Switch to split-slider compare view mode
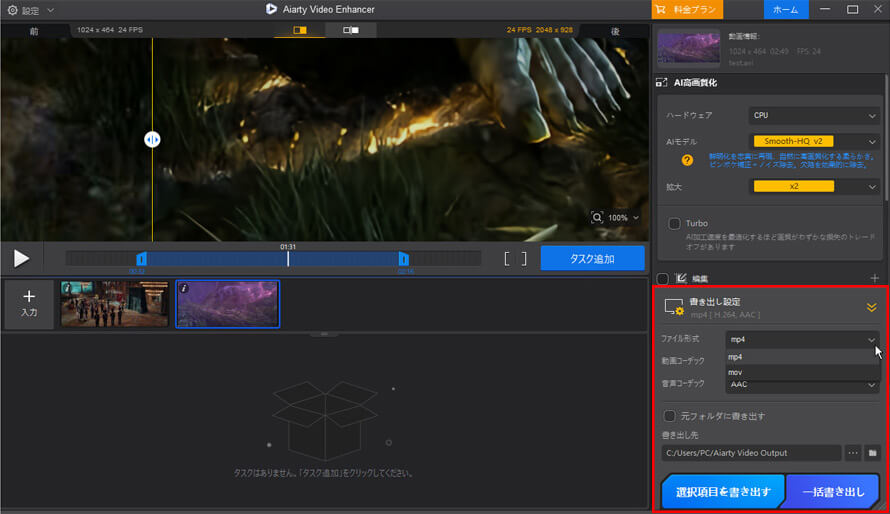The image size is (890, 514). coord(300,30)
